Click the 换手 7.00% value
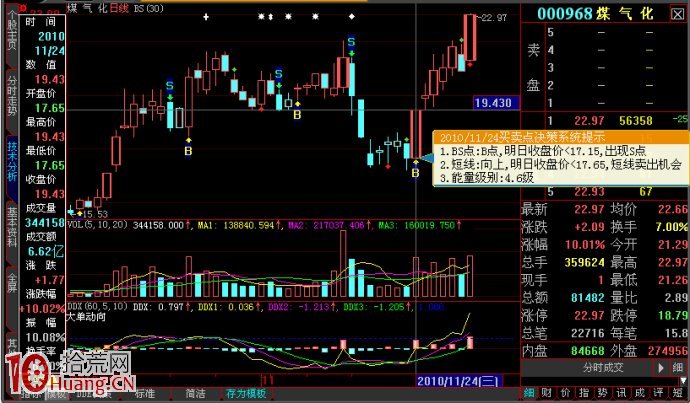Screen dimensions: 690x403 point(672,227)
